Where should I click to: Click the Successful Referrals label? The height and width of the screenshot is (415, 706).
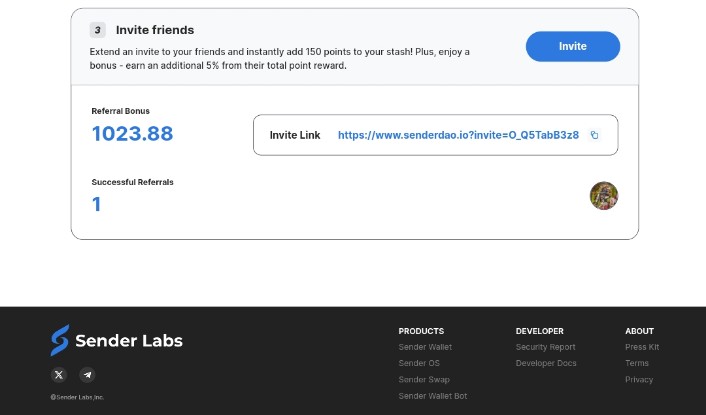pos(132,182)
